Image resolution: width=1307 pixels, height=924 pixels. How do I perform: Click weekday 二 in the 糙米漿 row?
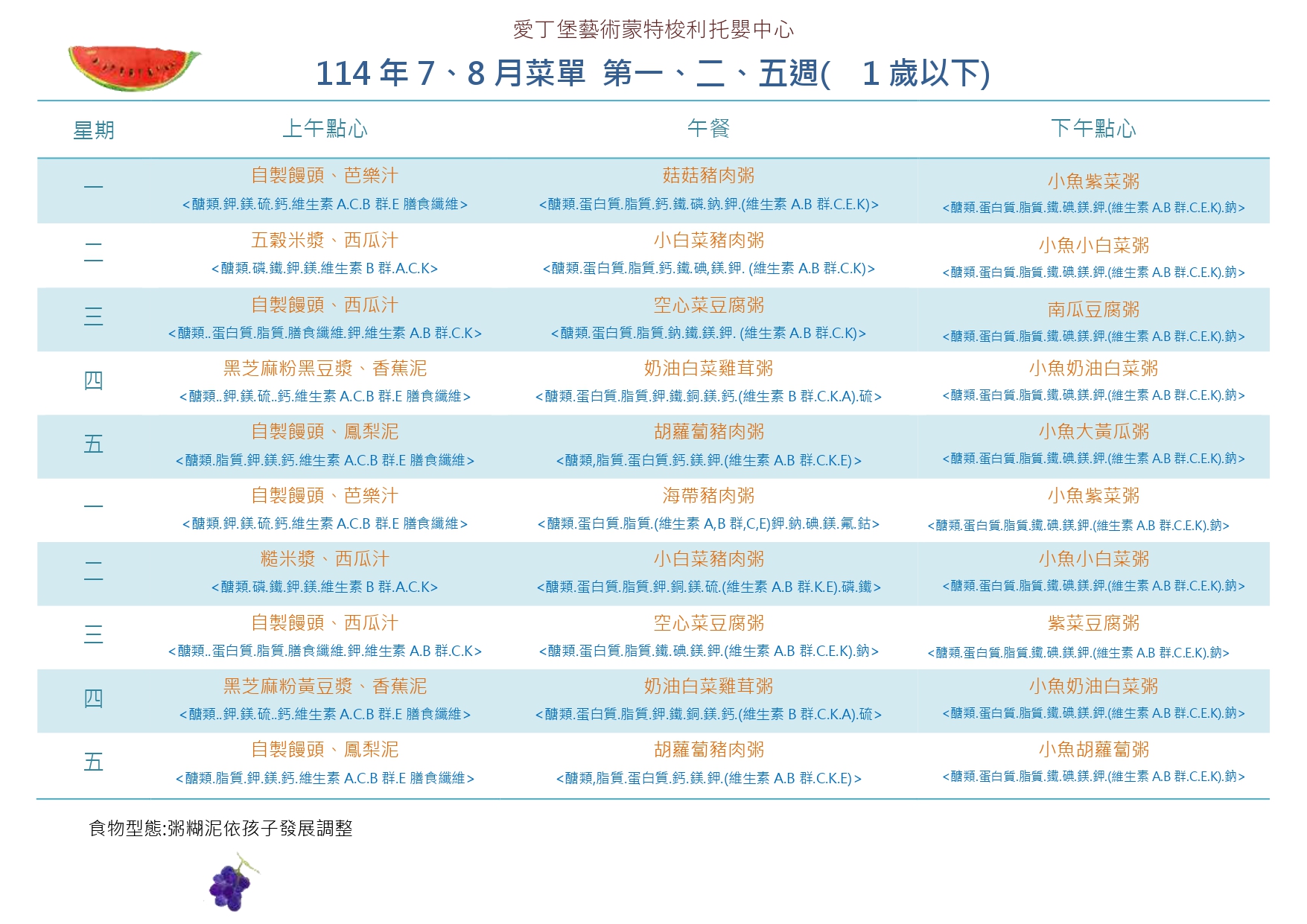pyautogui.click(x=94, y=571)
